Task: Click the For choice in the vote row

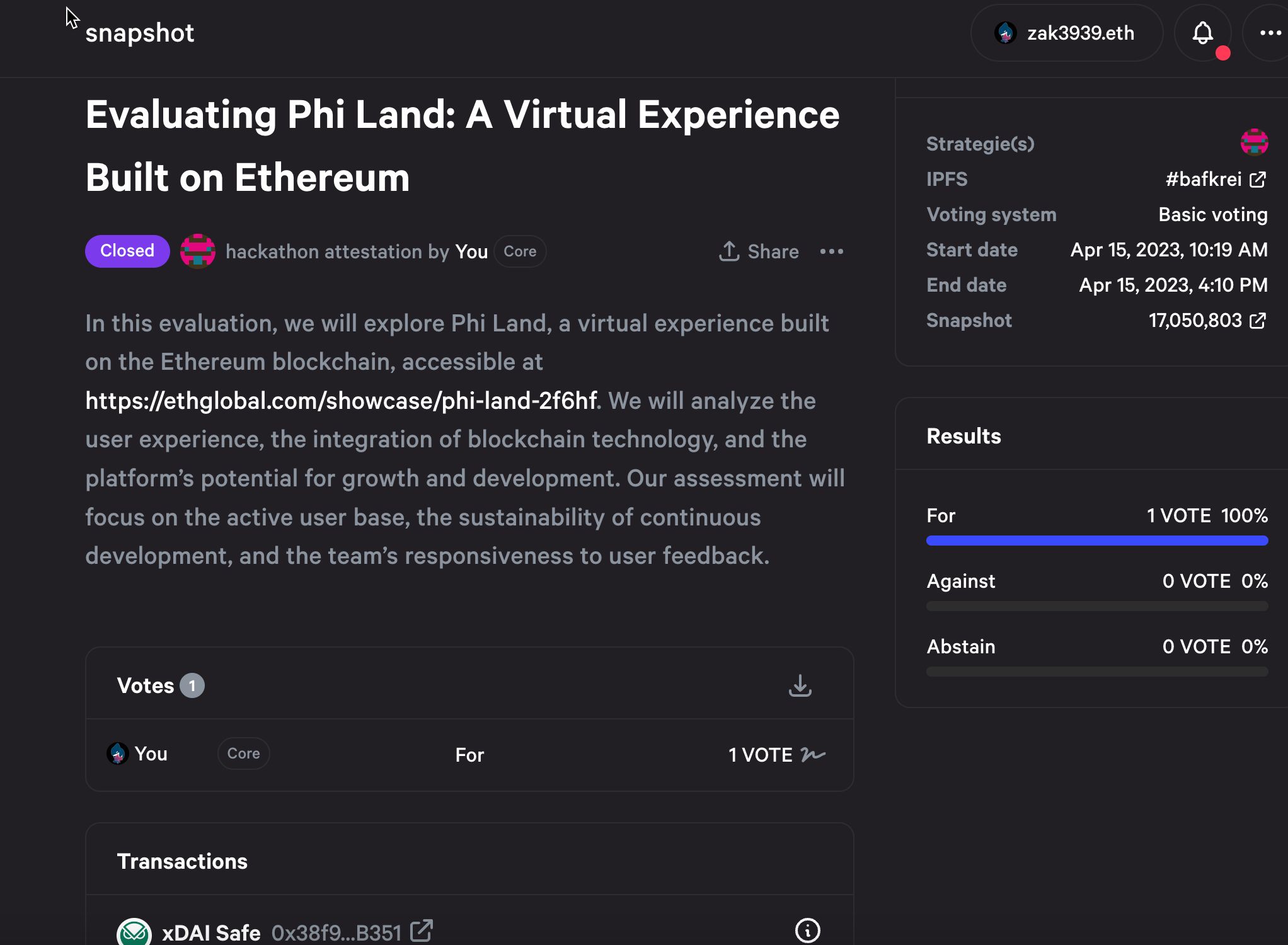Action: [x=469, y=755]
